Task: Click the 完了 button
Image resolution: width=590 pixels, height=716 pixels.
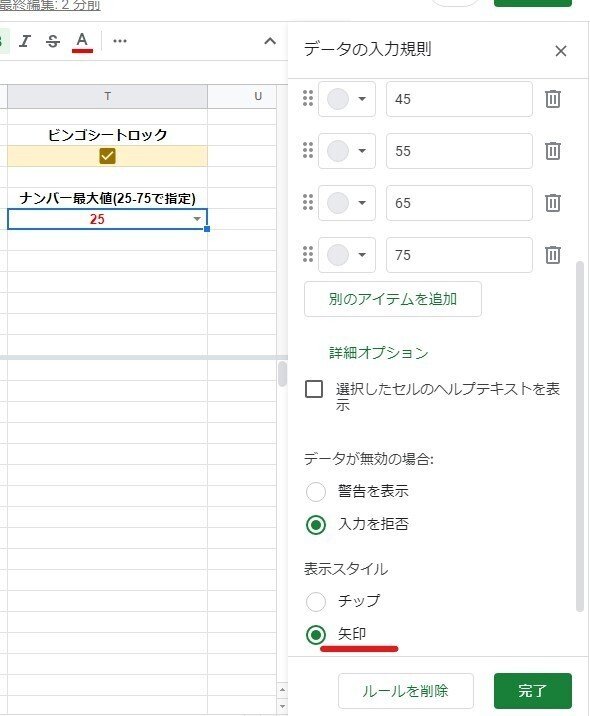Action: click(x=533, y=691)
